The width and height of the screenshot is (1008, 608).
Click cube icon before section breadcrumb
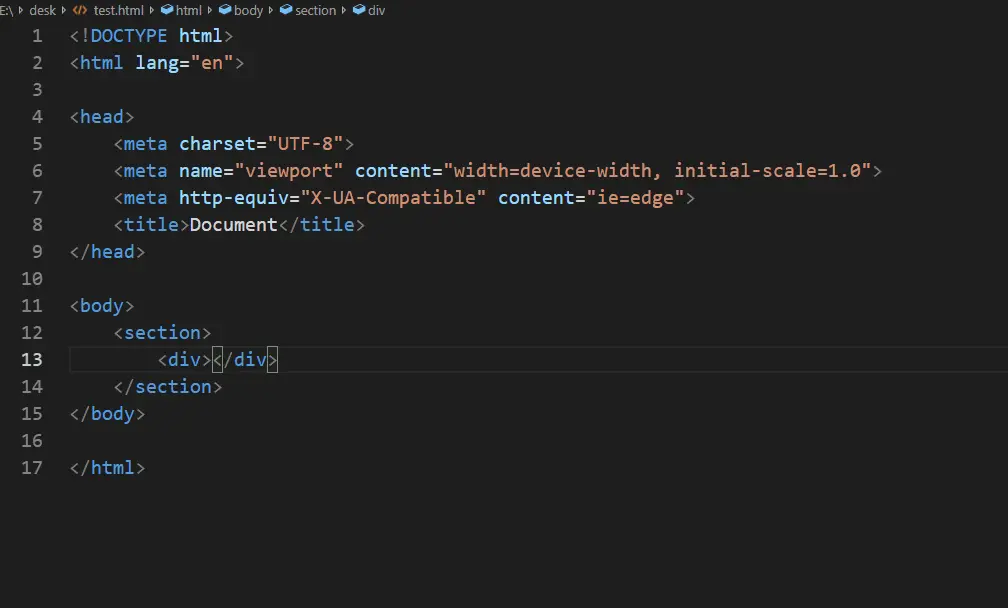click(286, 10)
